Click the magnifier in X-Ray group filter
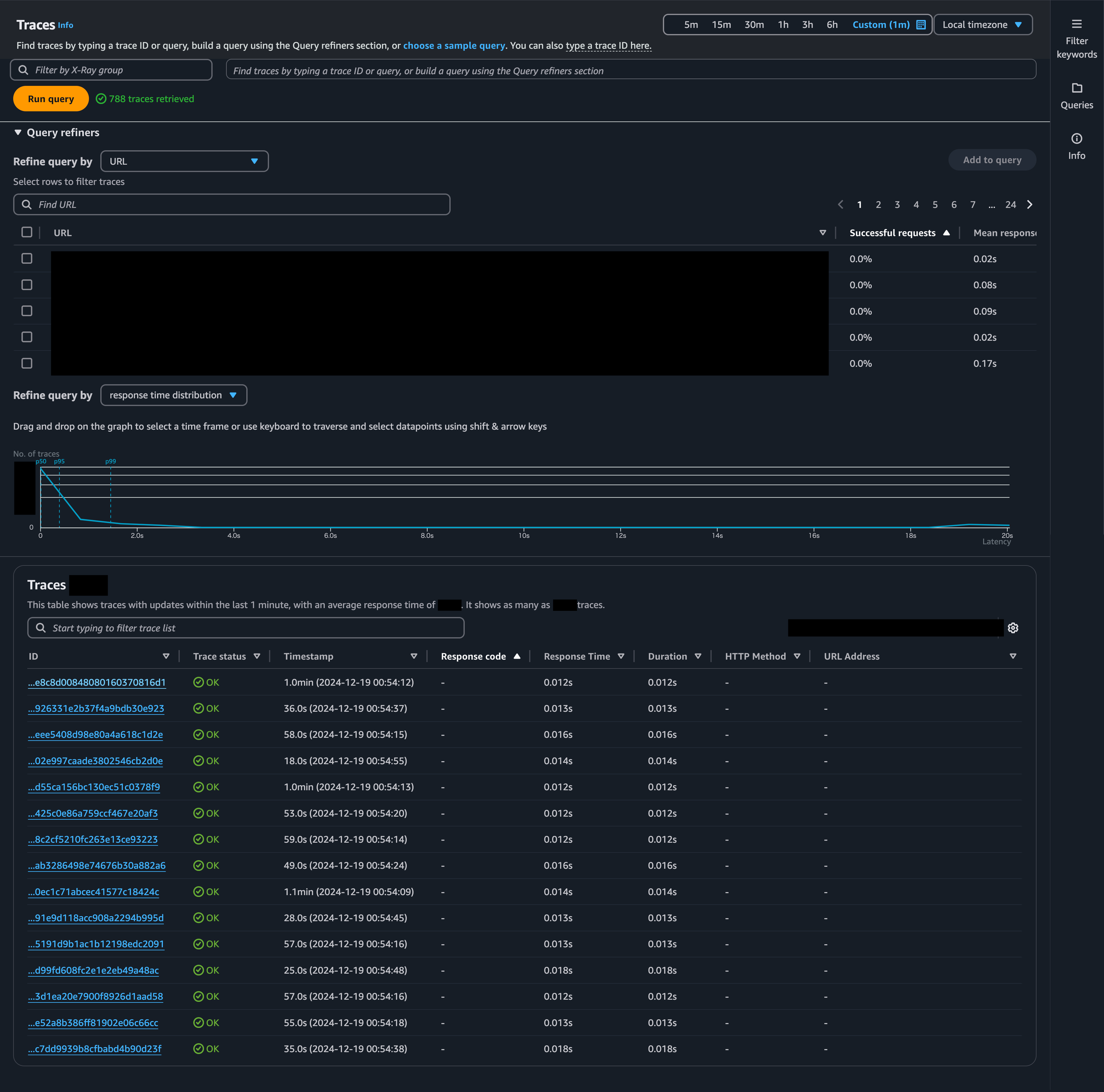1104x1092 pixels. point(23,70)
